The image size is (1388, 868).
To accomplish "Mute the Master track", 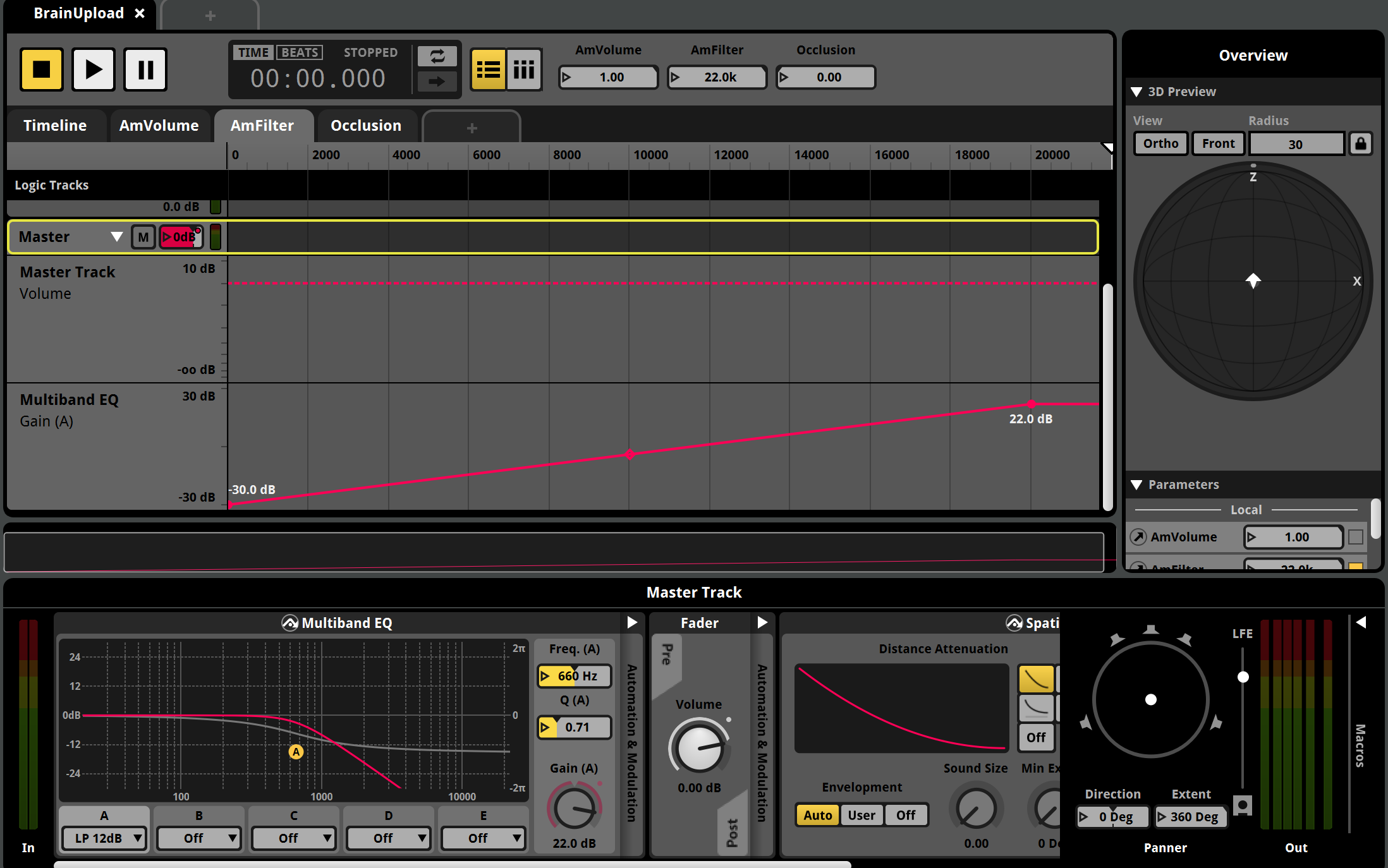I will click(143, 237).
